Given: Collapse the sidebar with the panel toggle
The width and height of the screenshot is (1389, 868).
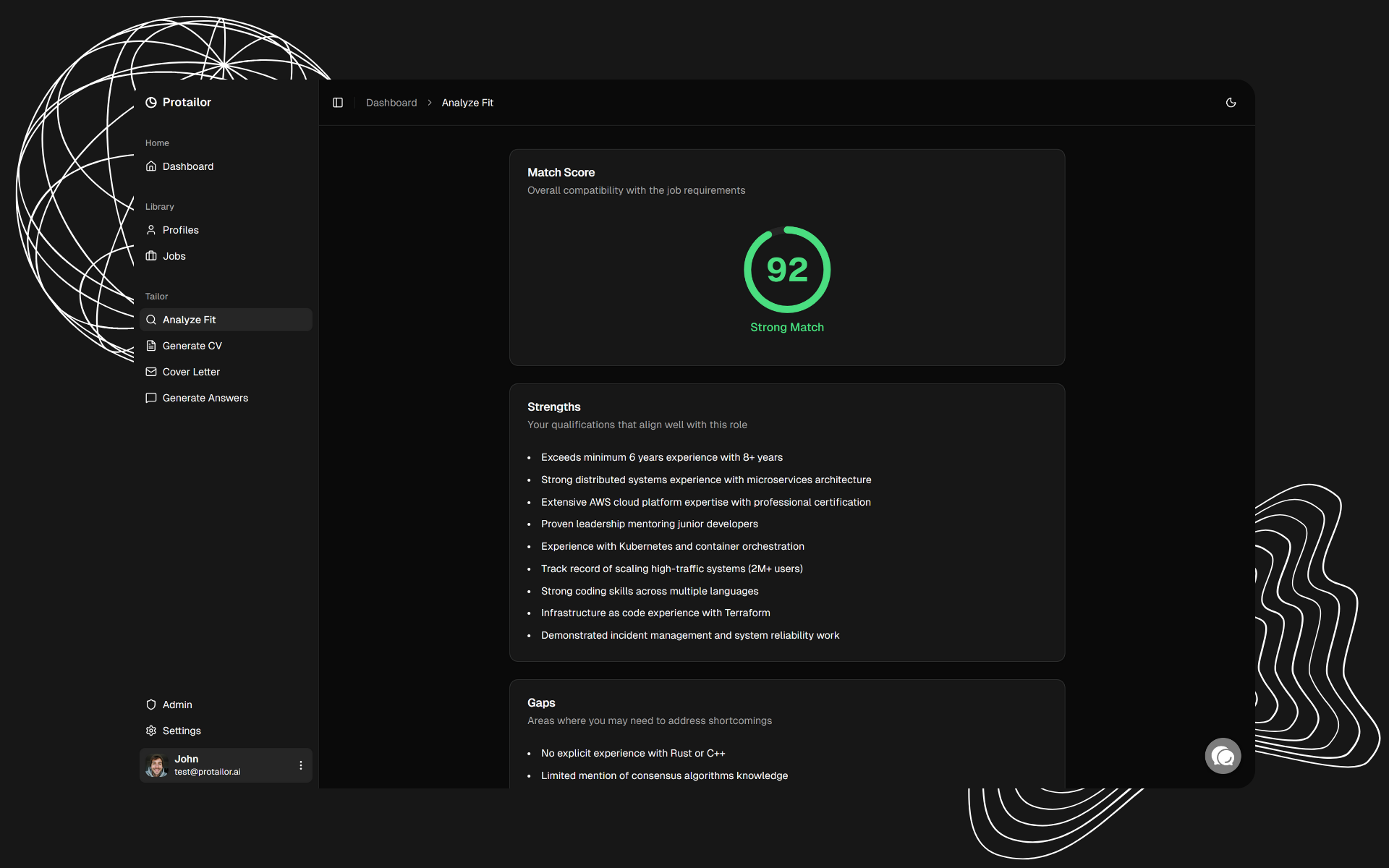Looking at the screenshot, I should (x=337, y=102).
